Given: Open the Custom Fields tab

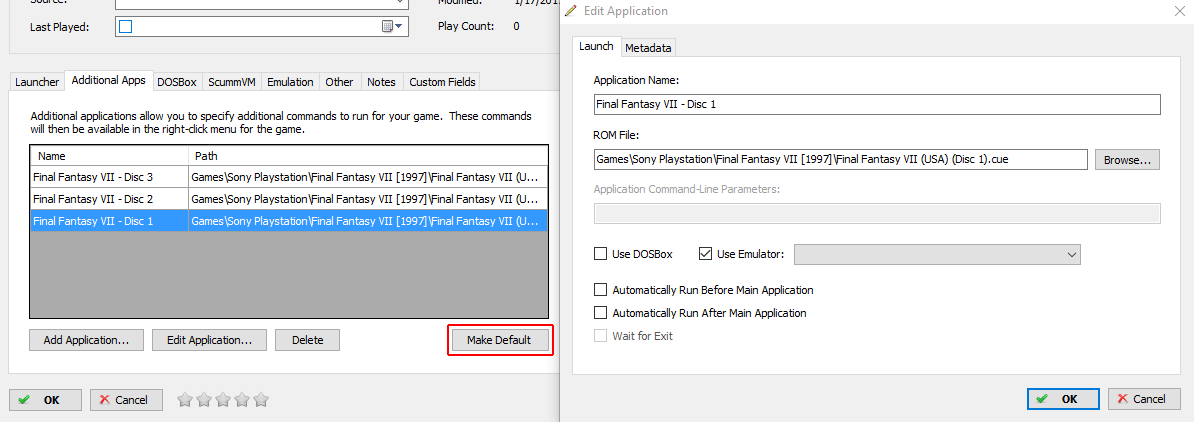Looking at the screenshot, I should 442,82.
